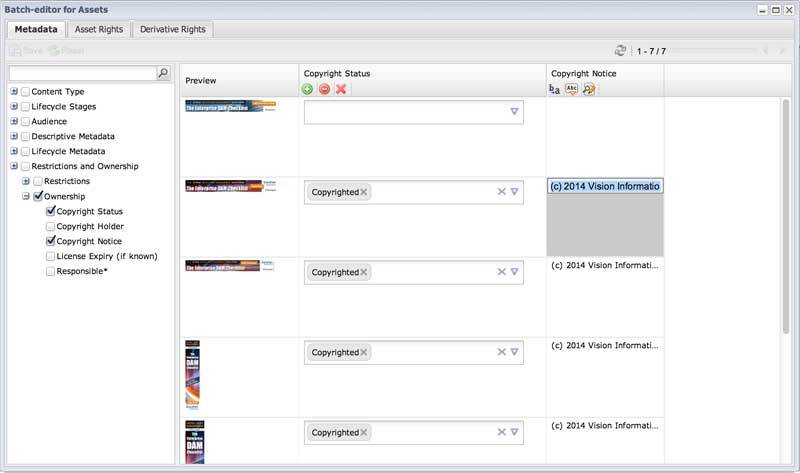
Task: Toggle the Lifecycle Metadata checkbox
Action: [26, 151]
